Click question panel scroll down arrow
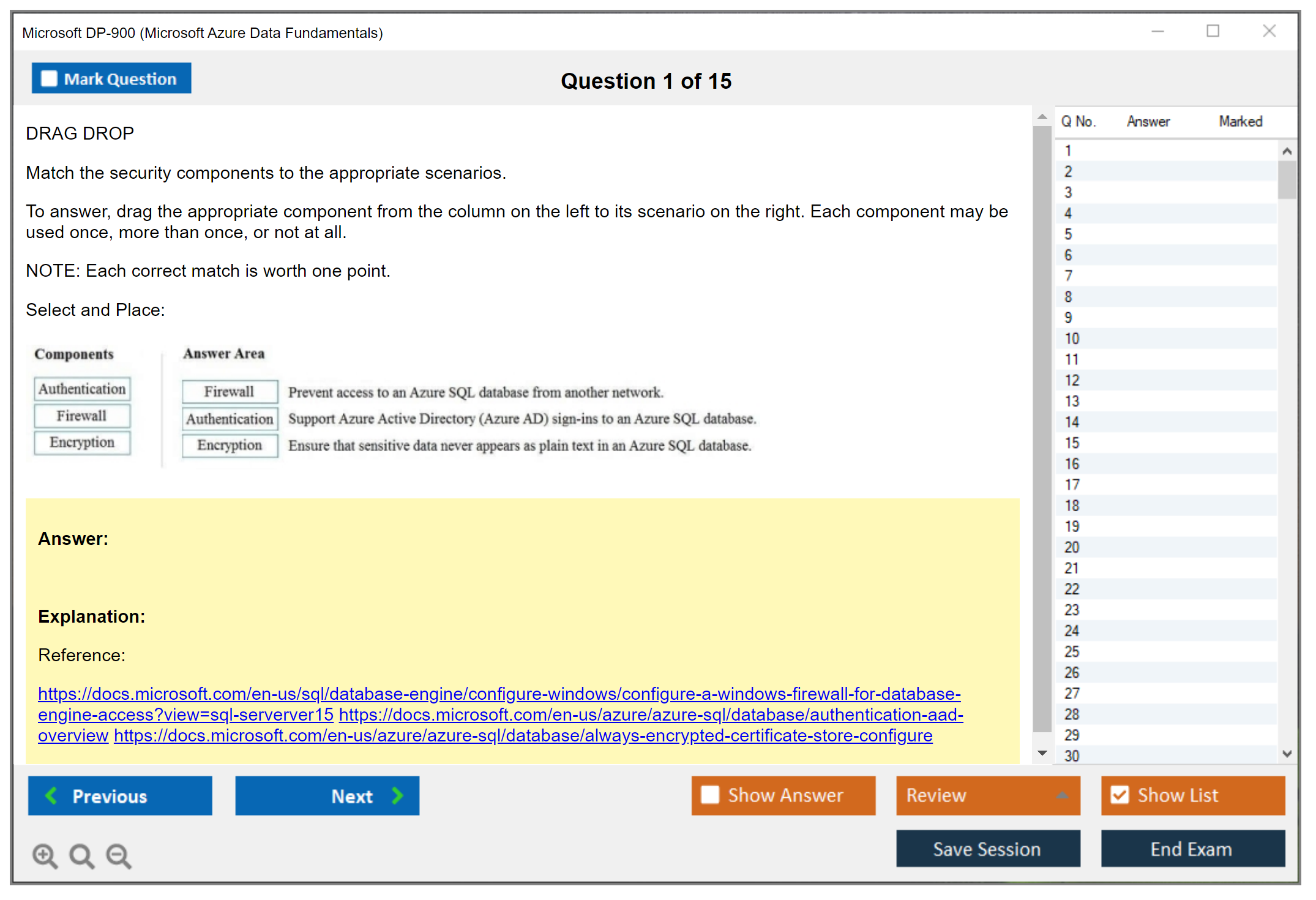Viewport: 1316px width, 900px height. pos(1042,753)
